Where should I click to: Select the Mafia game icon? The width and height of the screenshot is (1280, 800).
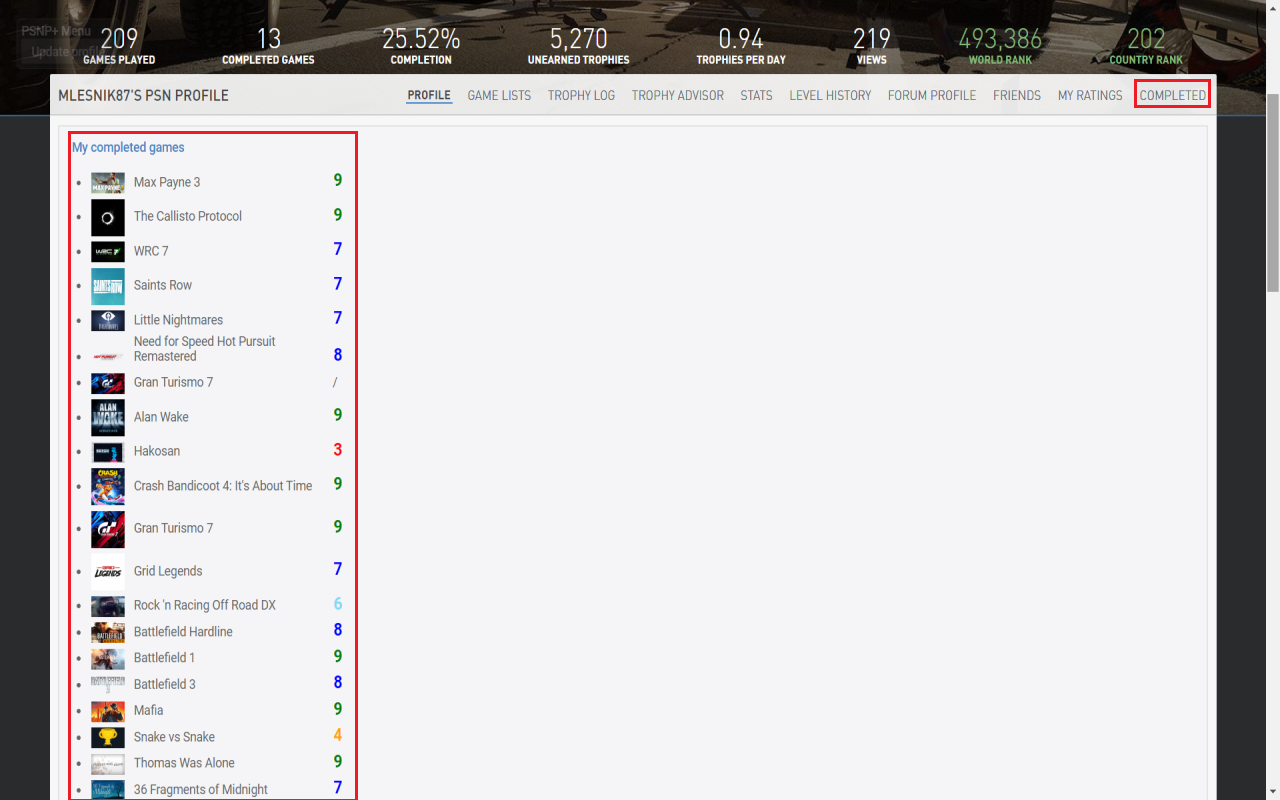(x=108, y=711)
